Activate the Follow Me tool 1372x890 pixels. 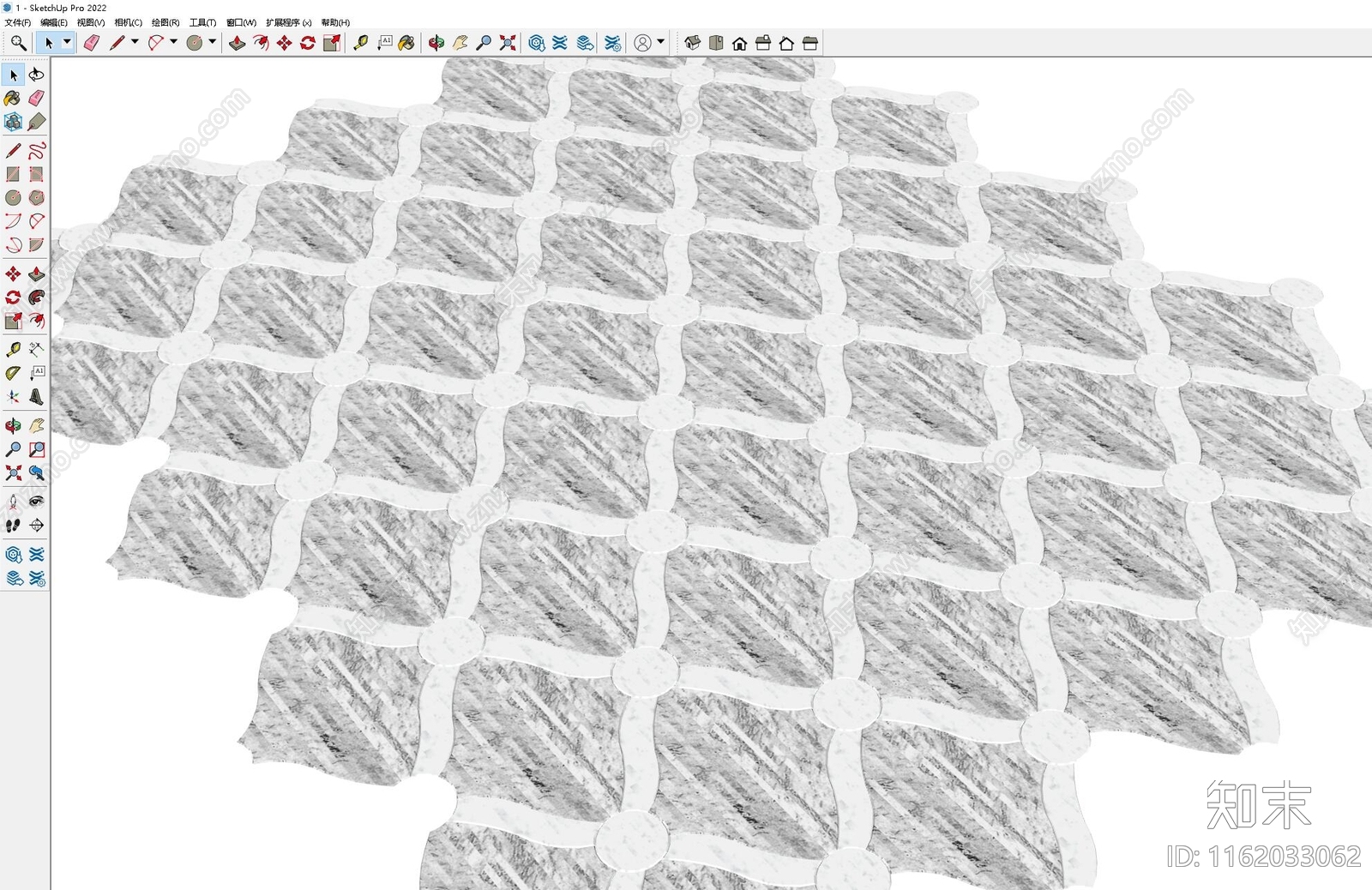[36, 298]
